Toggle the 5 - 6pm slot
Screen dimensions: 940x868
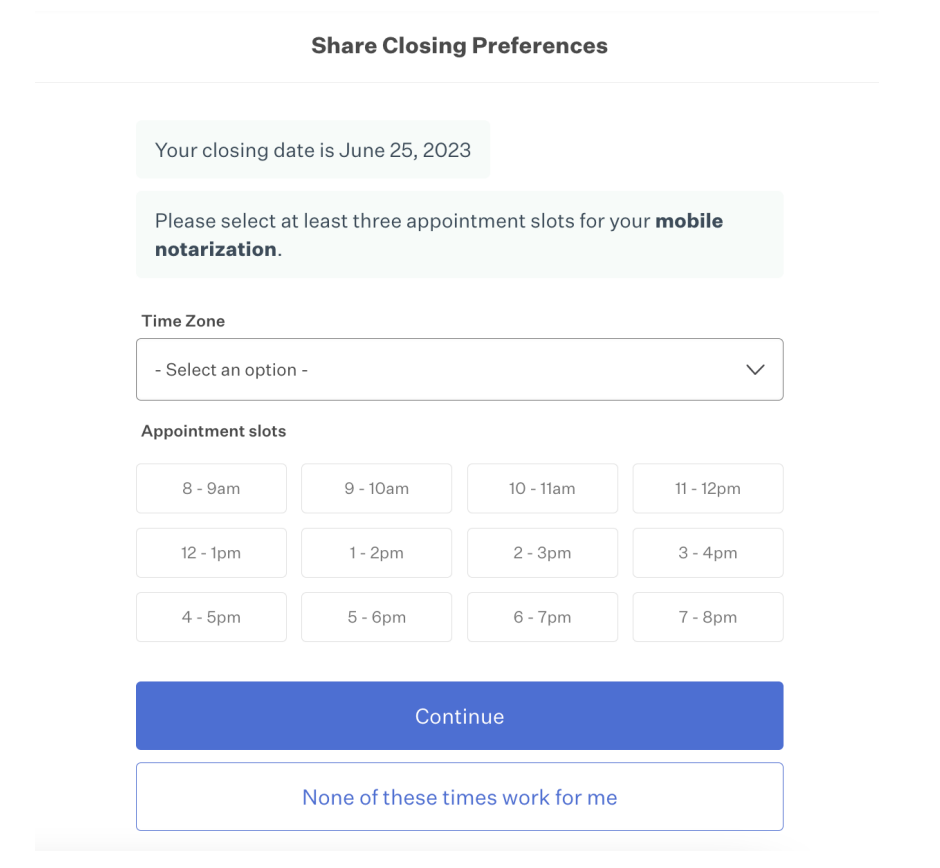click(x=376, y=617)
